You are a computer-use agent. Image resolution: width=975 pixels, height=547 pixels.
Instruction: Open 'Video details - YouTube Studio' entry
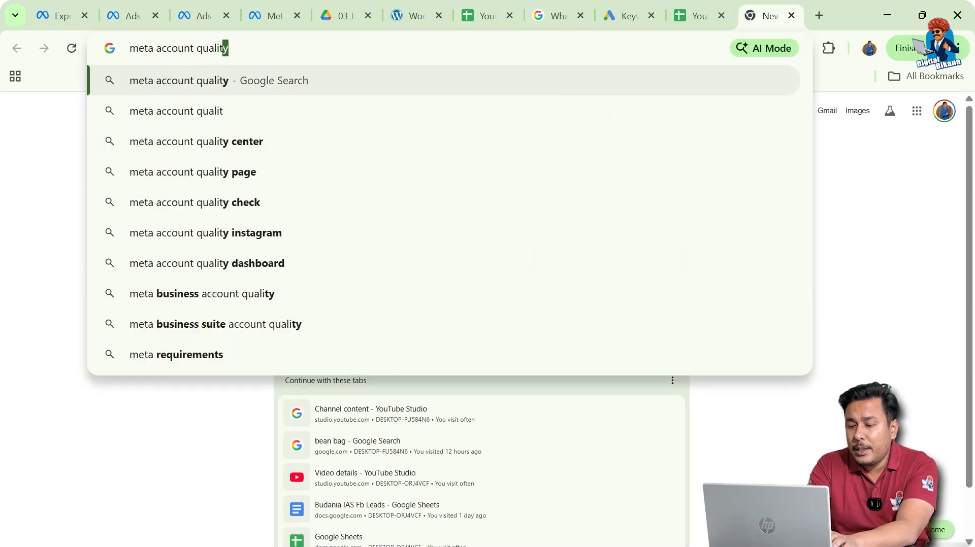point(482,477)
